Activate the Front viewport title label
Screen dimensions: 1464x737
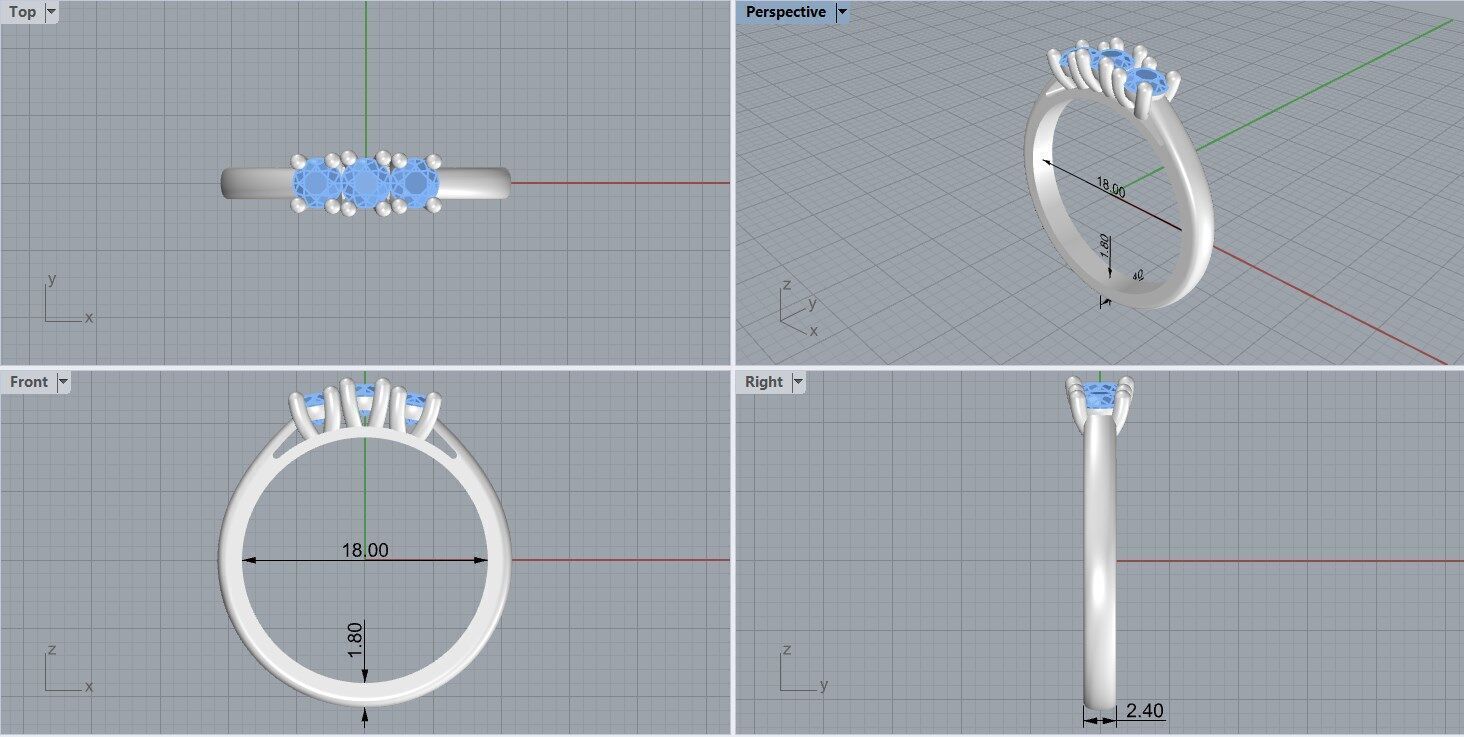click(x=29, y=382)
